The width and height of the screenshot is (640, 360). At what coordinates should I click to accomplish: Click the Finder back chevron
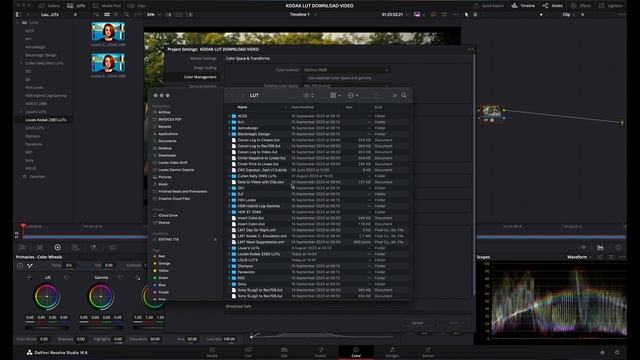point(232,95)
